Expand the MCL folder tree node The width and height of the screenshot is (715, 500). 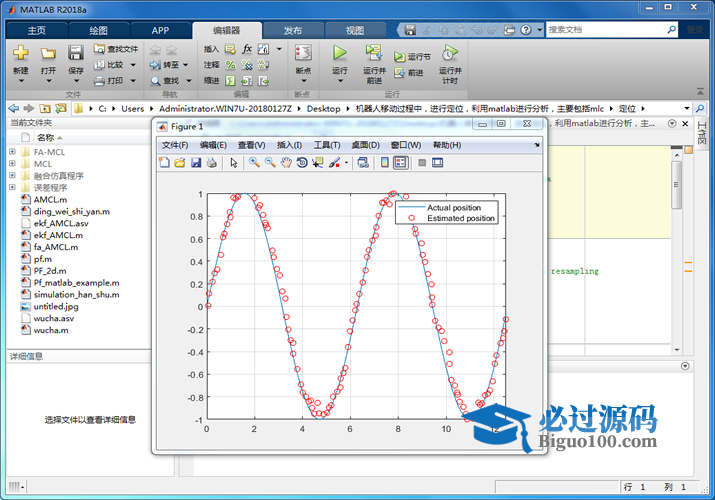point(12,164)
